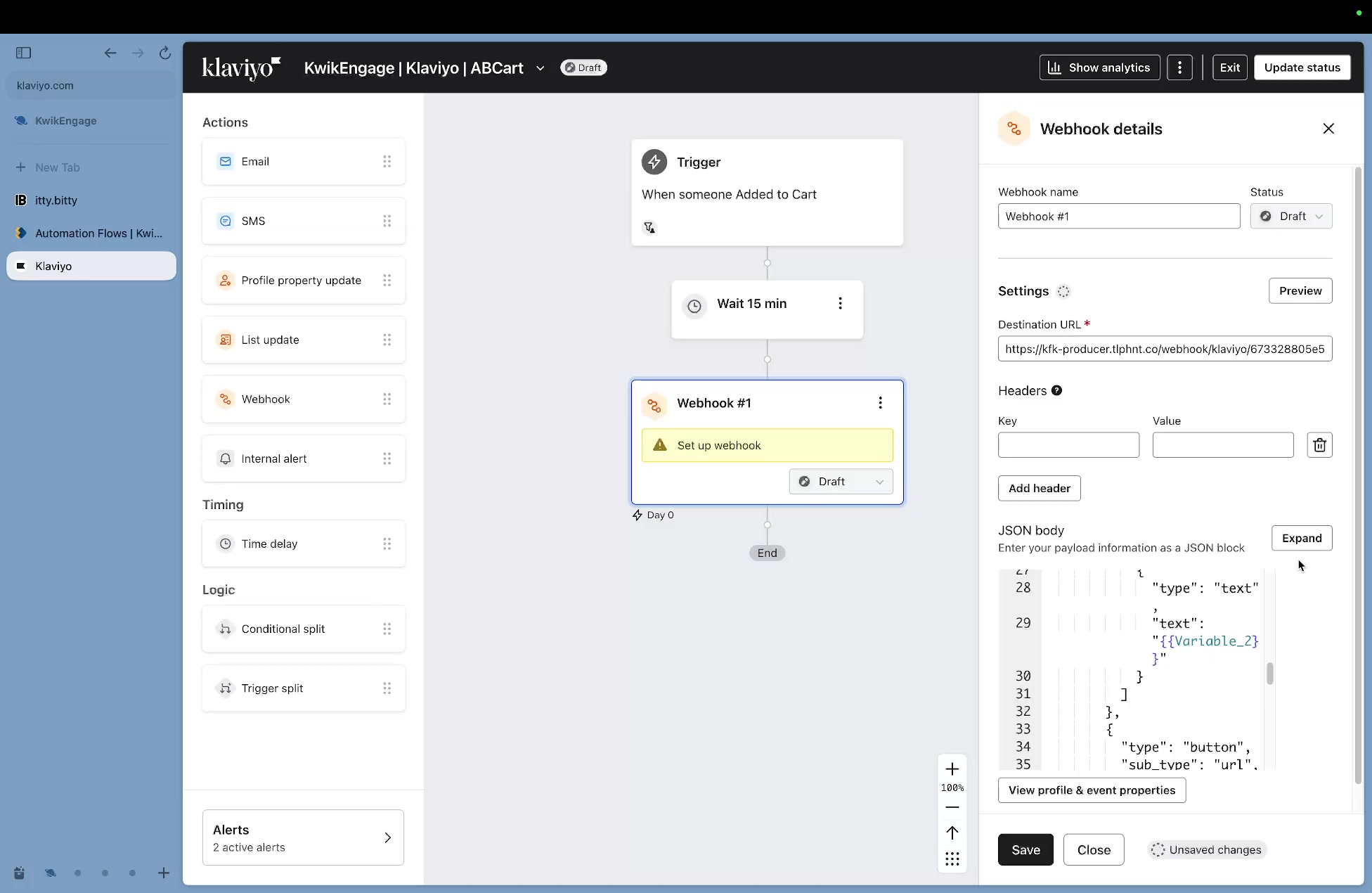Viewport: 1372px width, 893px height.
Task: Exit the flow editor
Action: click(1229, 68)
